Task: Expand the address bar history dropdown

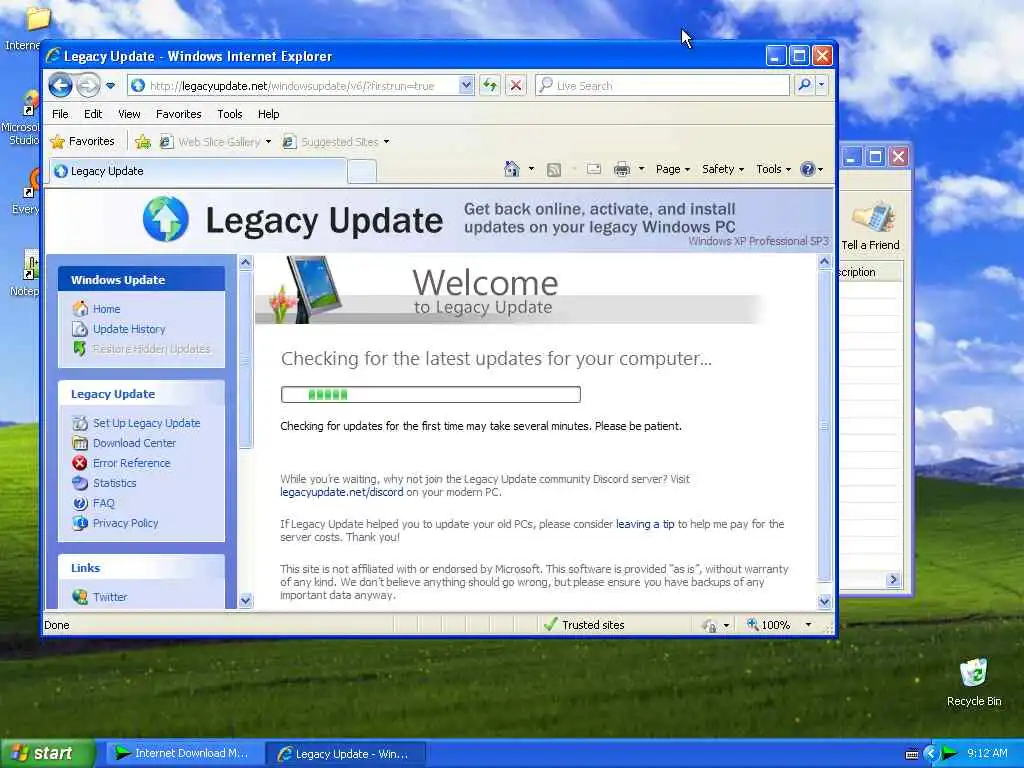Action: tap(466, 86)
